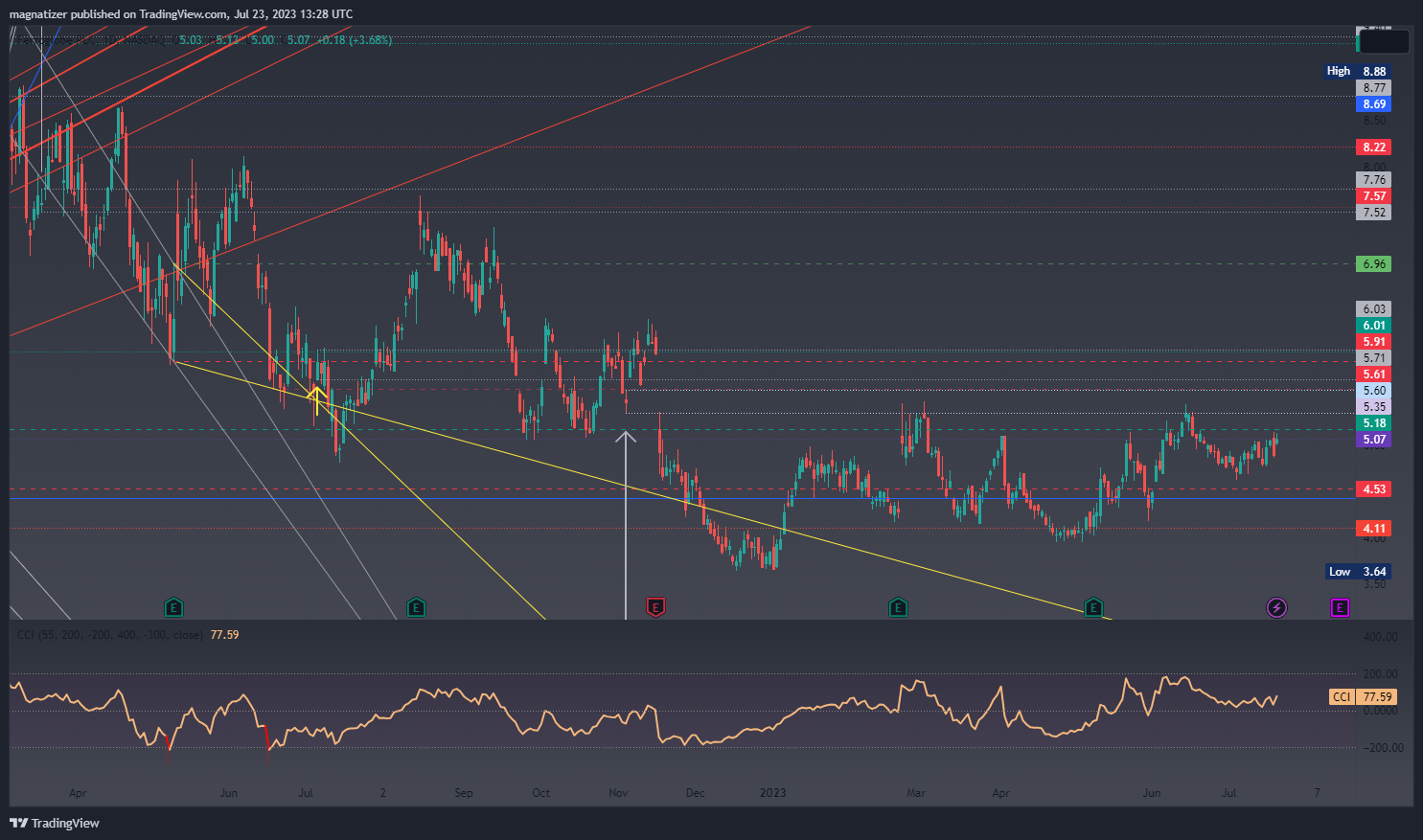Click the green earnings marker near Mar 2023
Image resolution: width=1423 pixels, height=840 pixels.
[898, 607]
